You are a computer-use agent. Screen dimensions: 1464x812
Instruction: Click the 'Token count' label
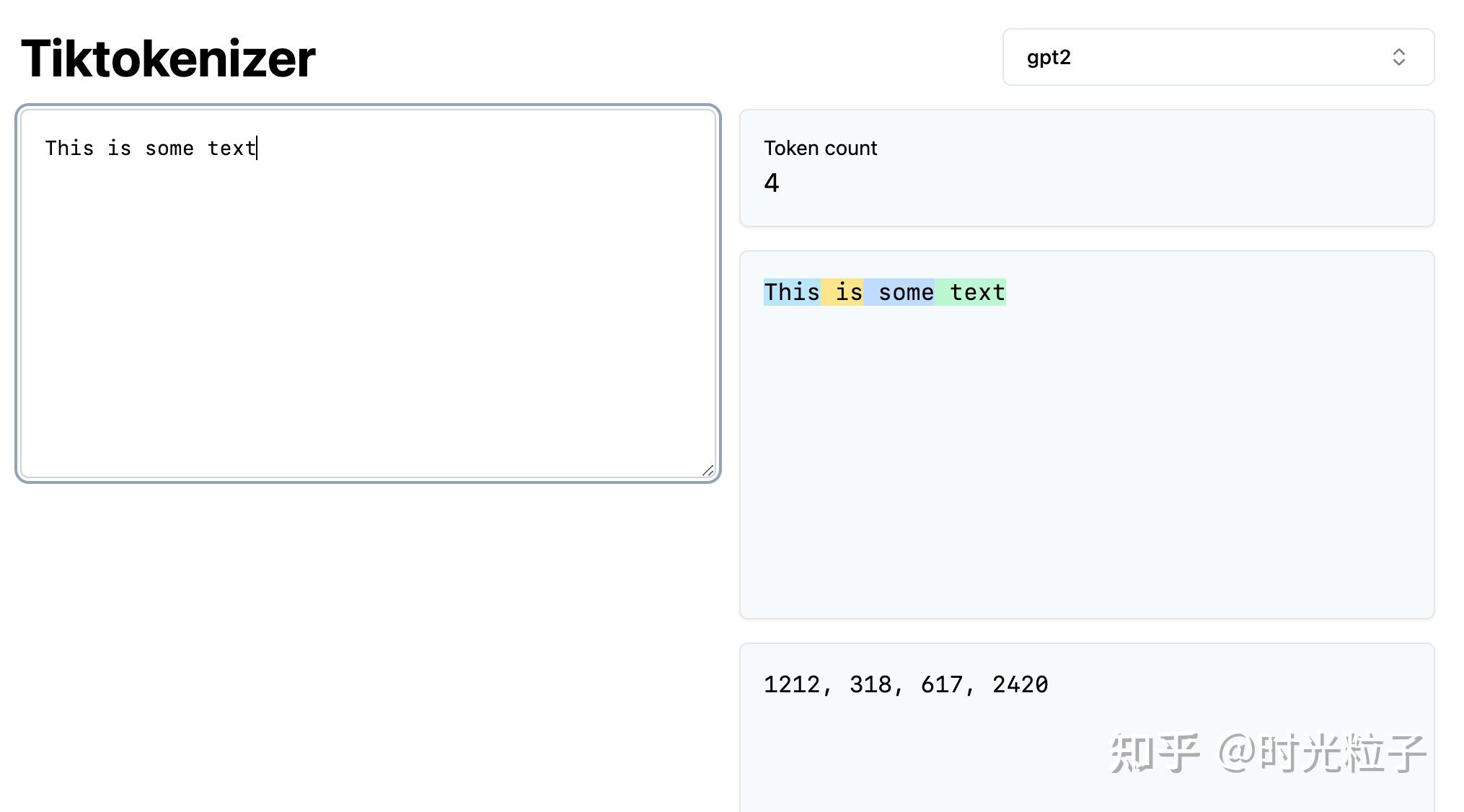pyautogui.click(x=820, y=148)
